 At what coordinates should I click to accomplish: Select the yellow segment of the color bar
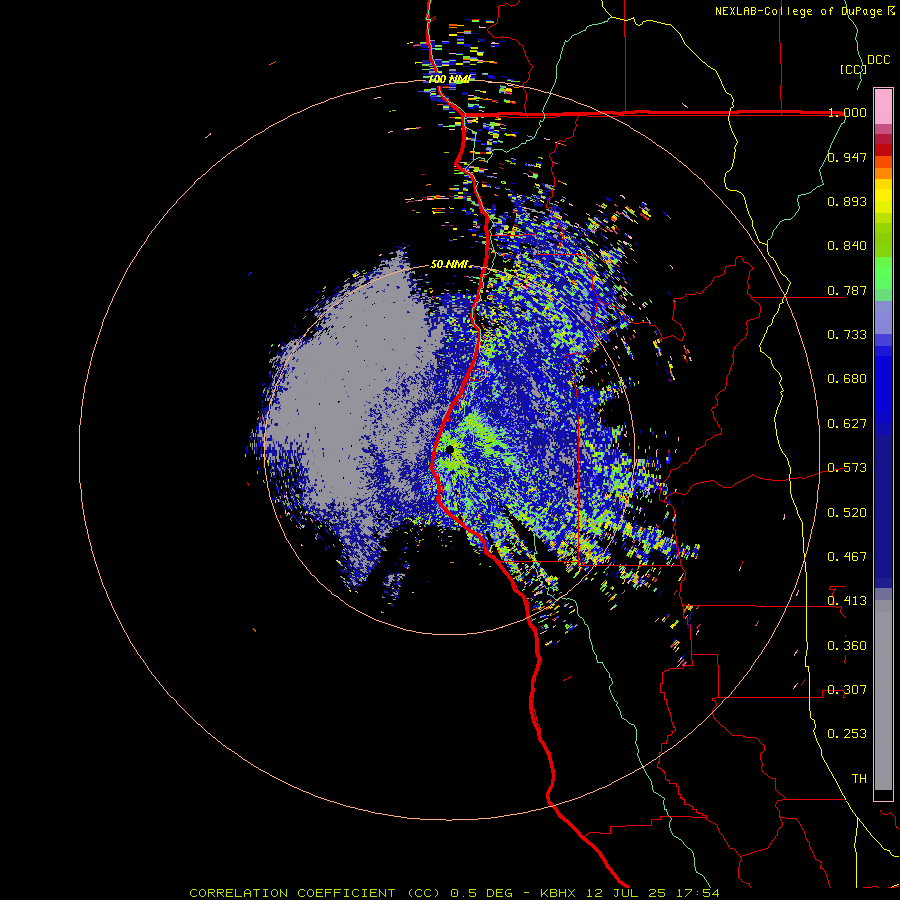coord(883,196)
